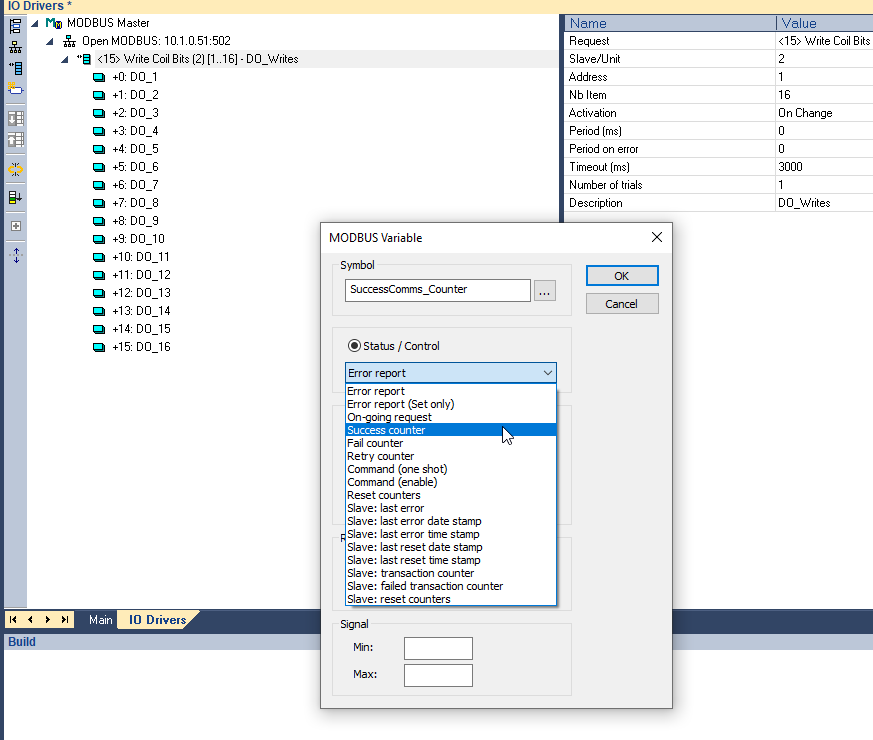Image resolution: width=873 pixels, height=740 pixels.
Task: Collapse the Open MODBUS 10.1.0.51:502 node
Action: coord(50,41)
